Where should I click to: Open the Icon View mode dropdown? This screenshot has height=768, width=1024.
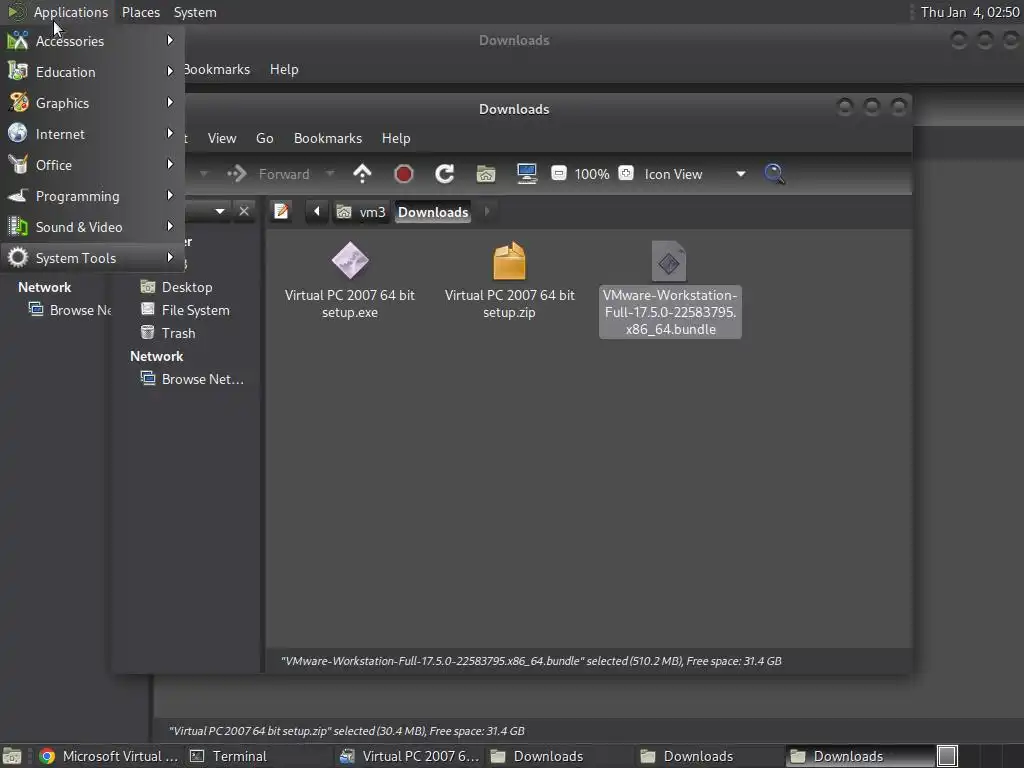(695, 174)
